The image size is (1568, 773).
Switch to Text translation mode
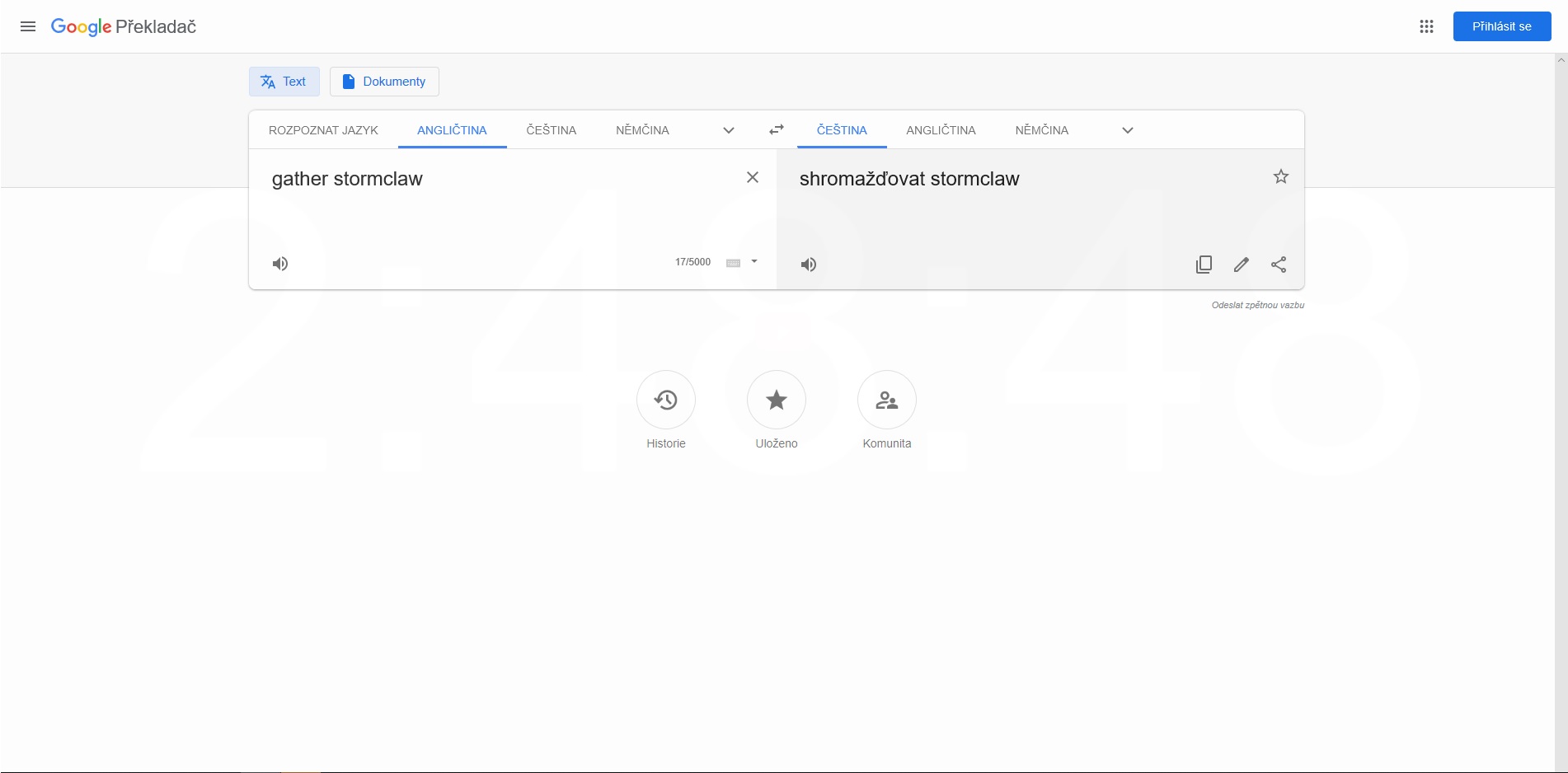click(x=284, y=82)
